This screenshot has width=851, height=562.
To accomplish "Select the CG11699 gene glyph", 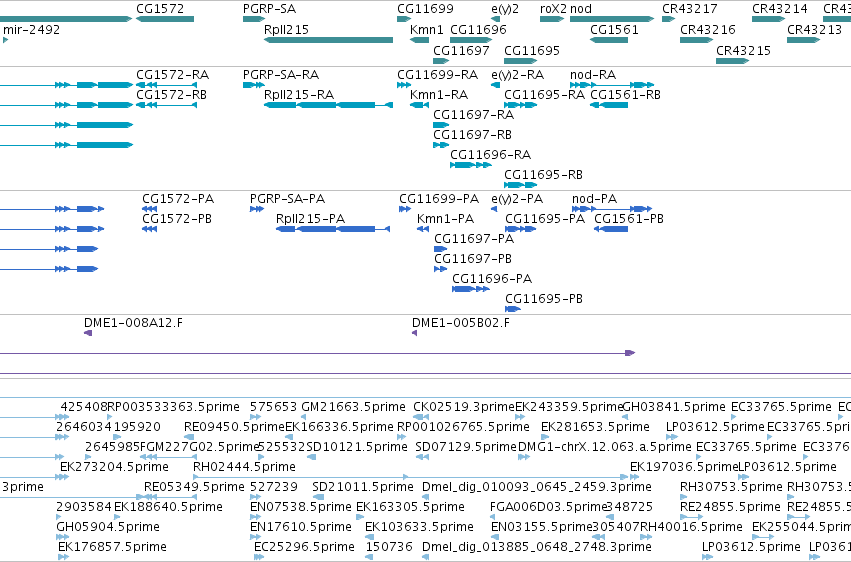I will point(404,19).
